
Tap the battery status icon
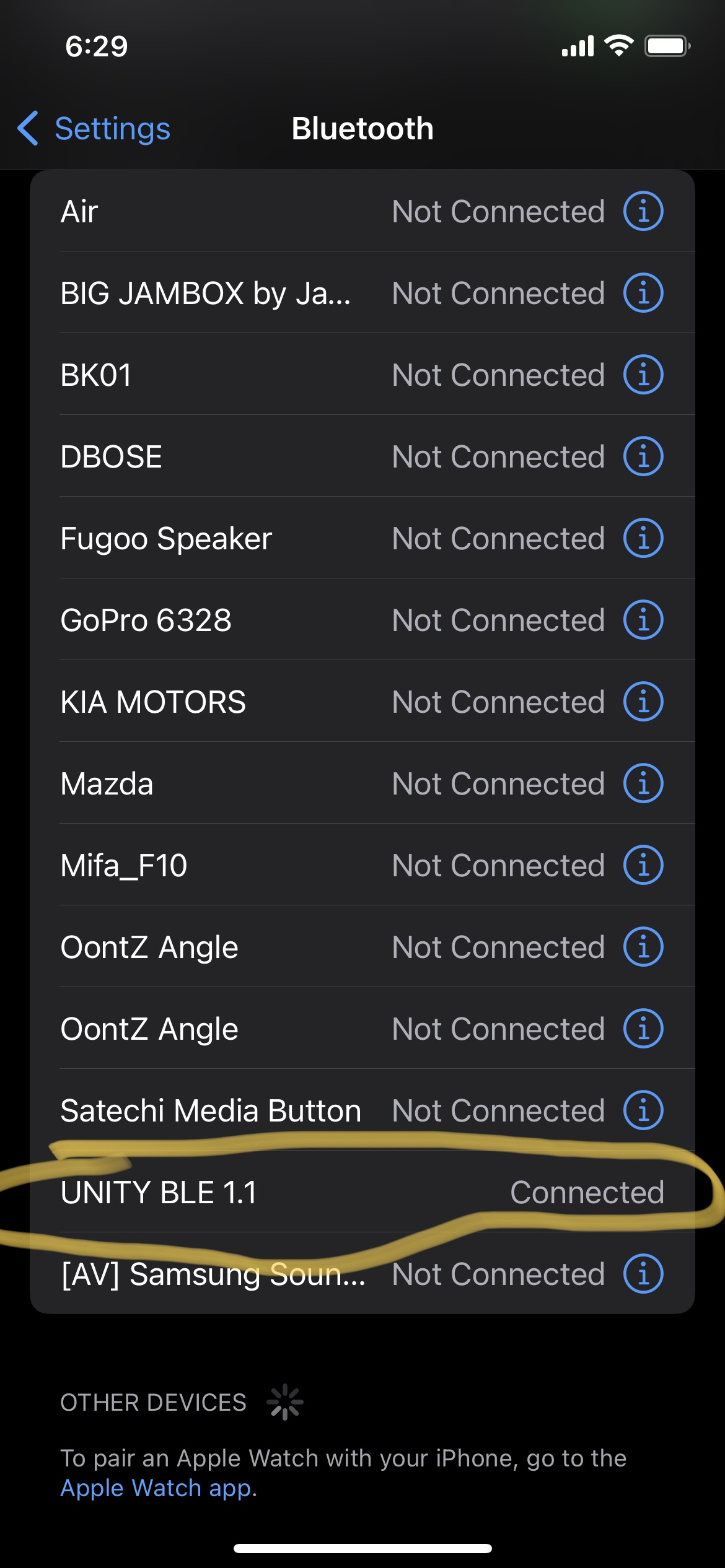pyautogui.click(x=667, y=46)
